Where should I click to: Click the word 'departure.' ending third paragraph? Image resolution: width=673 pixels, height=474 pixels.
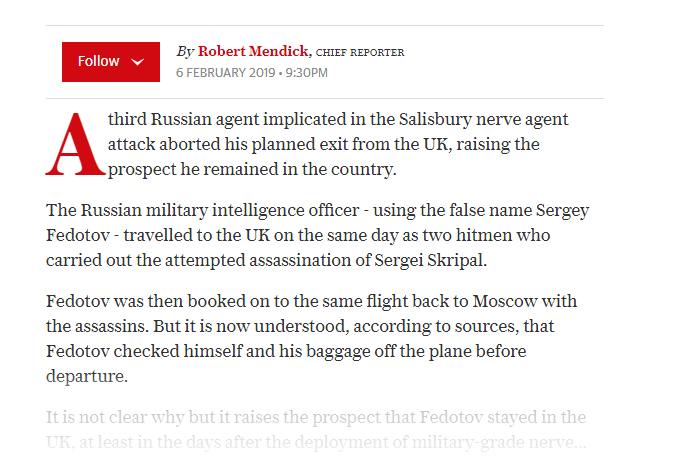87,376
